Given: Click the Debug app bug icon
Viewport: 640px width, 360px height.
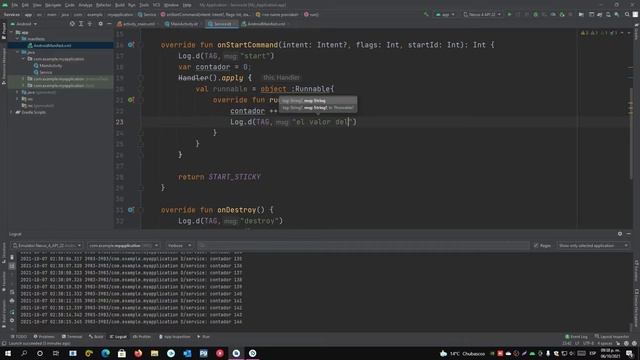Looking at the screenshot, I should [536, 14].
